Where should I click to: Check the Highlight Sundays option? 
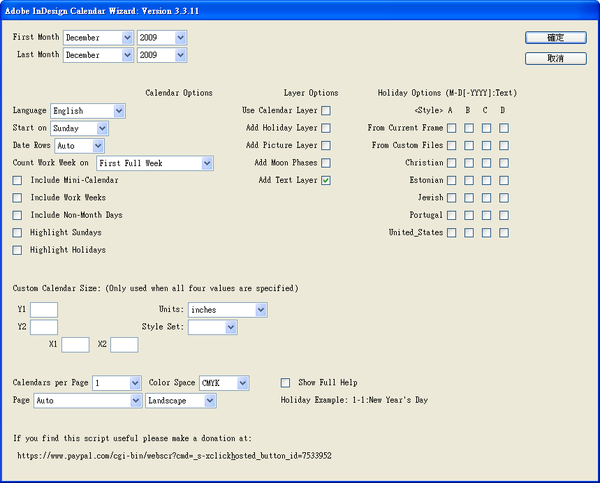(17, 233)
